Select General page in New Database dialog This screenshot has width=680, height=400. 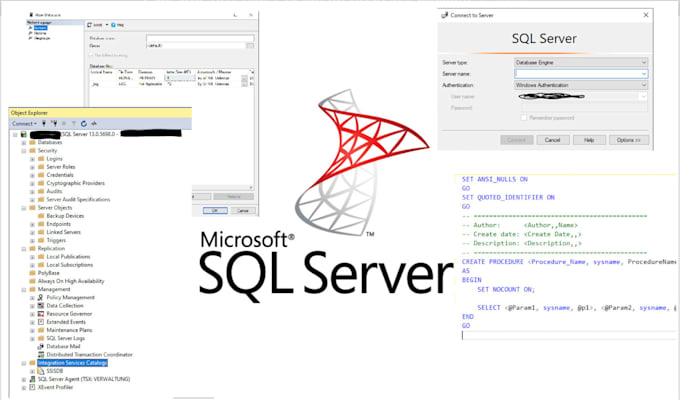tap(40, 28)
